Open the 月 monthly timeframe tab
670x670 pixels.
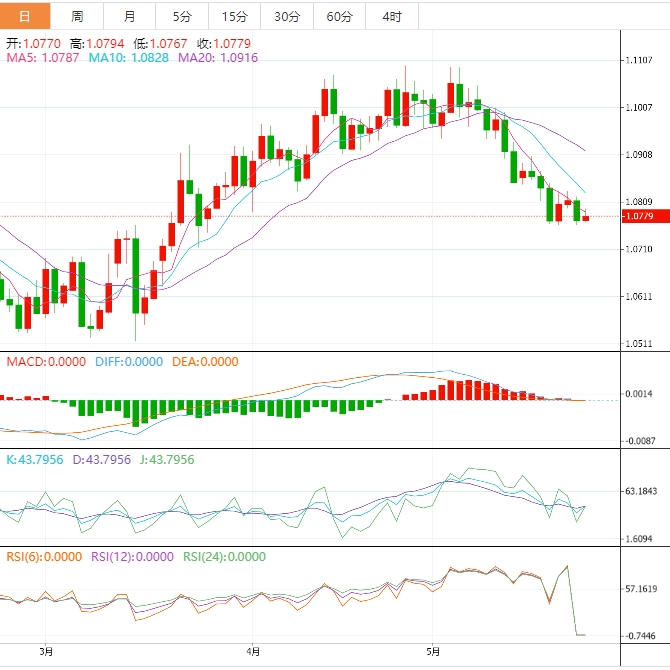click(x=130, y=16)
